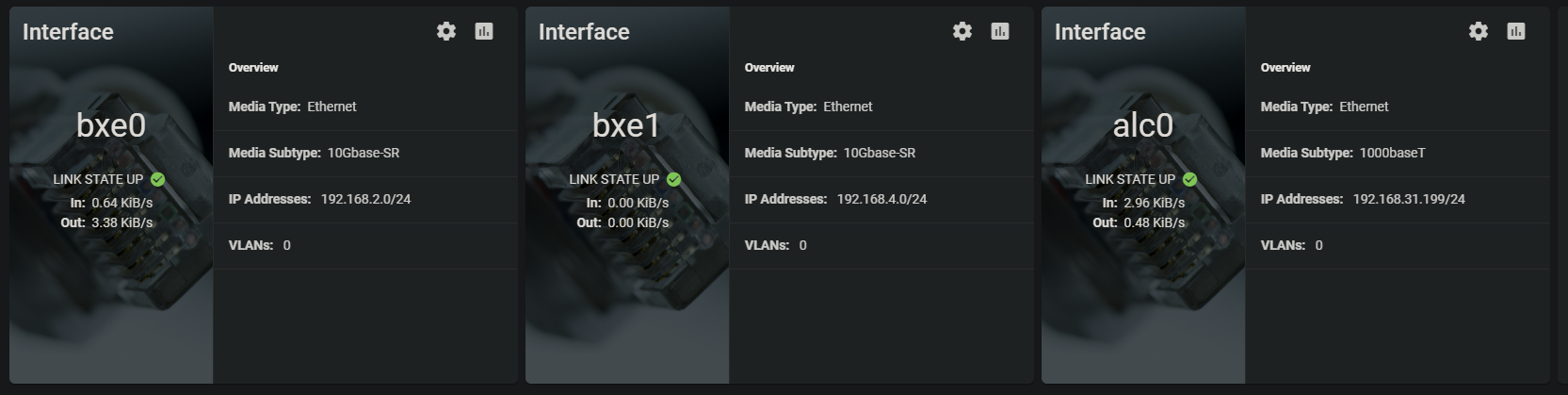This screenshot has height=395, width=1568.
Task: Open reports chart icon for bxe0
Action: pyautogui.click(x=484, y=31)
